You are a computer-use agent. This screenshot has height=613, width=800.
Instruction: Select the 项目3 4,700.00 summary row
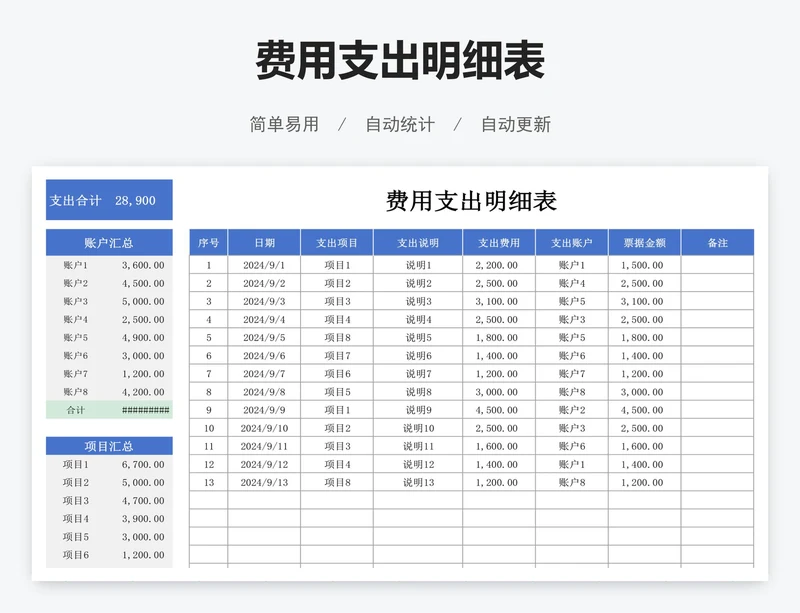[109, 501]
